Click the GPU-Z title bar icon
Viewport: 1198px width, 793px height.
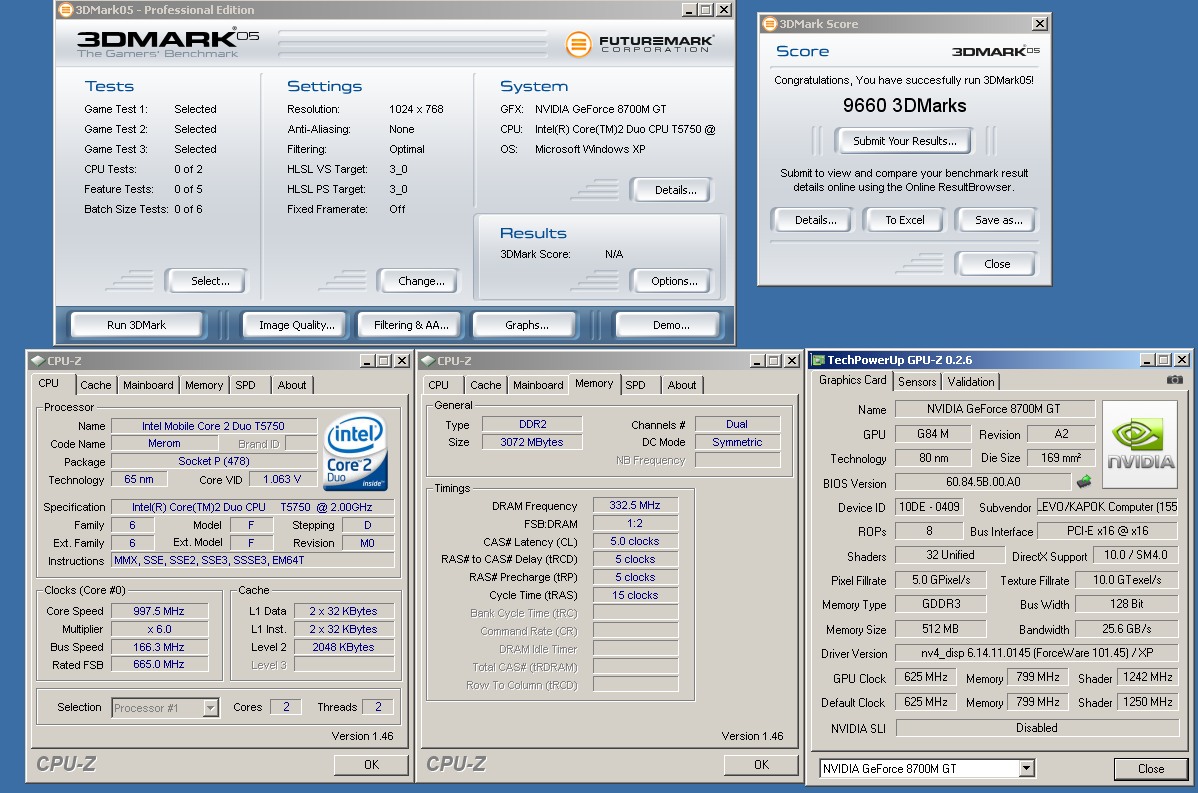[x=818, y=360]
